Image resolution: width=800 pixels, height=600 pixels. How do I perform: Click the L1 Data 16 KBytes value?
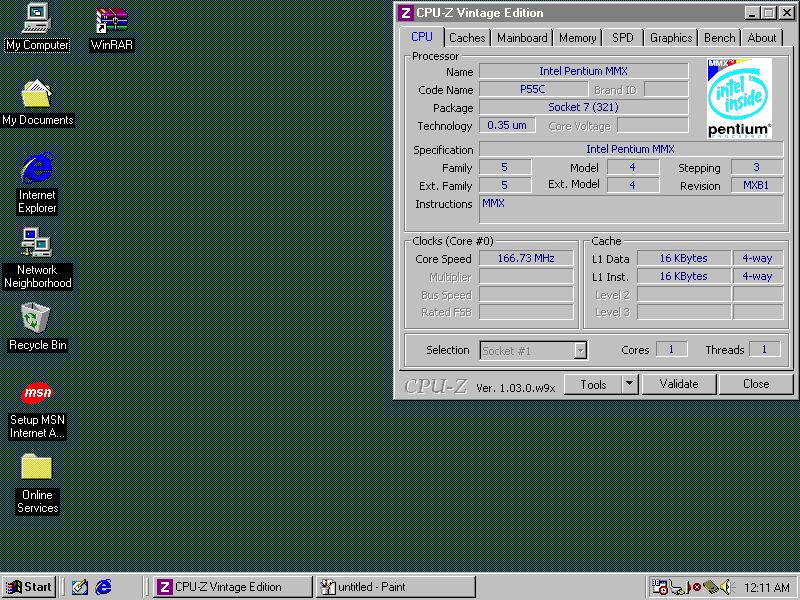pos(684,259)
